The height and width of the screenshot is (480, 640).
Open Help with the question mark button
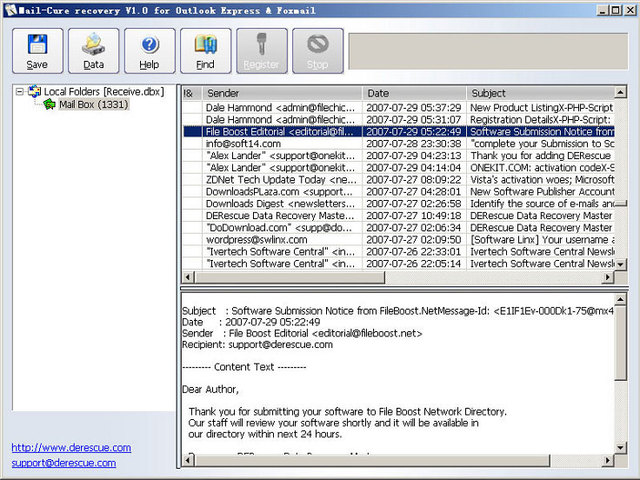pyautogui.click(x=149, y=51)
